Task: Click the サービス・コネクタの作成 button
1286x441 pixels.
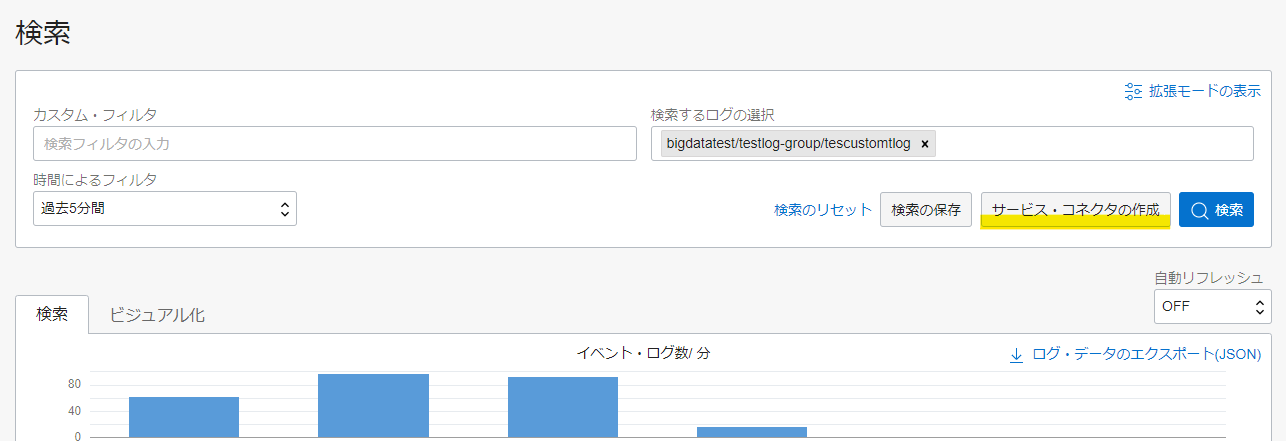Action: pyautogui.click(x=1076, y=210)
